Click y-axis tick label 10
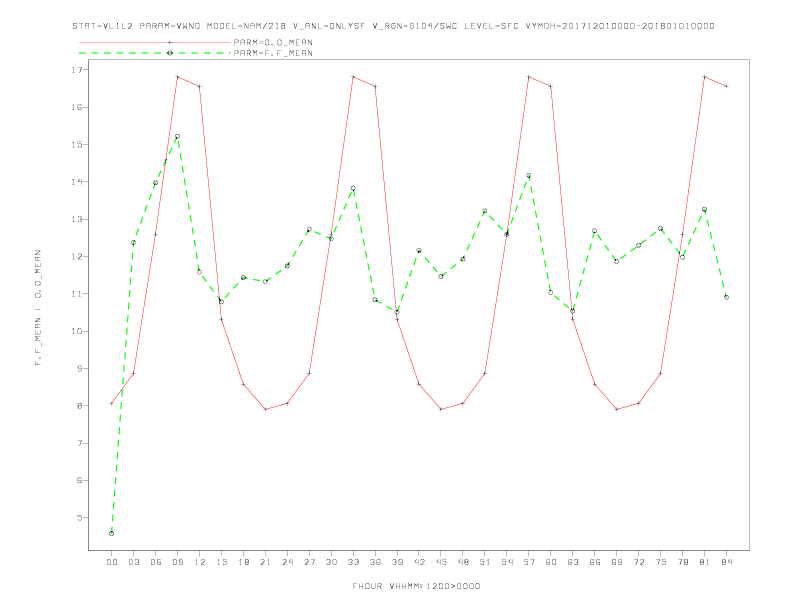This screenshot has height=612, width=792. [76, 331]
